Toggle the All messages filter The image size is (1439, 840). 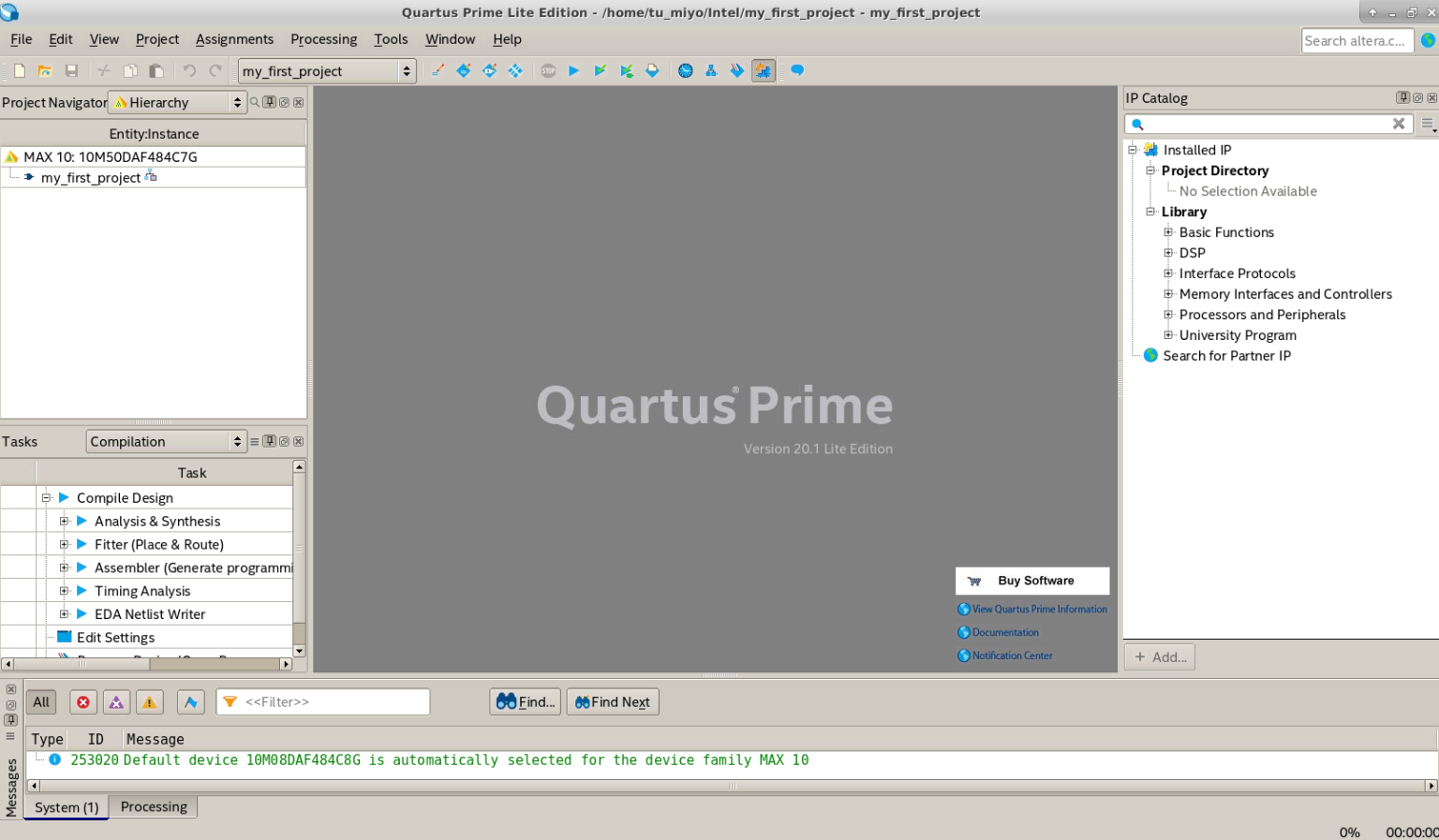[41, 702]
